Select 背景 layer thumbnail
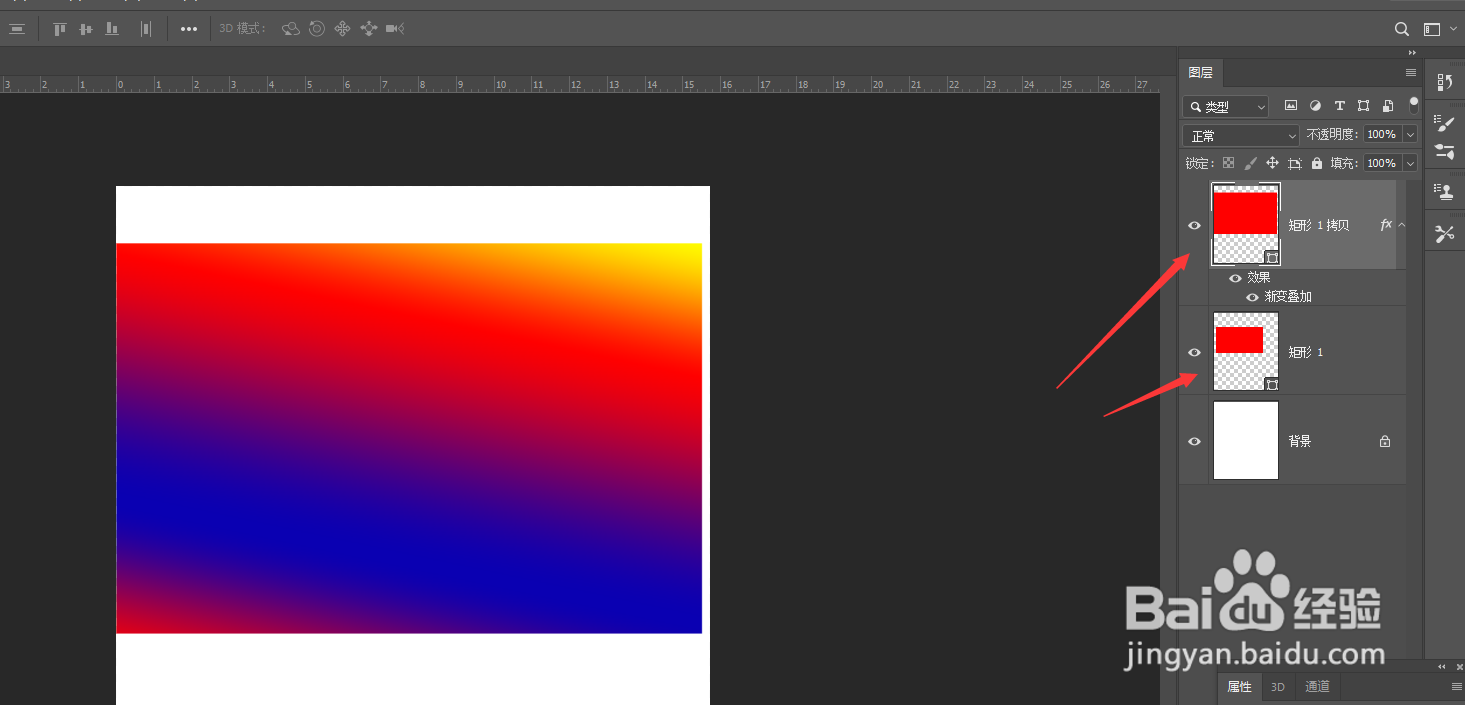This screenshot has height=705, width=1465. point(1246,440)
